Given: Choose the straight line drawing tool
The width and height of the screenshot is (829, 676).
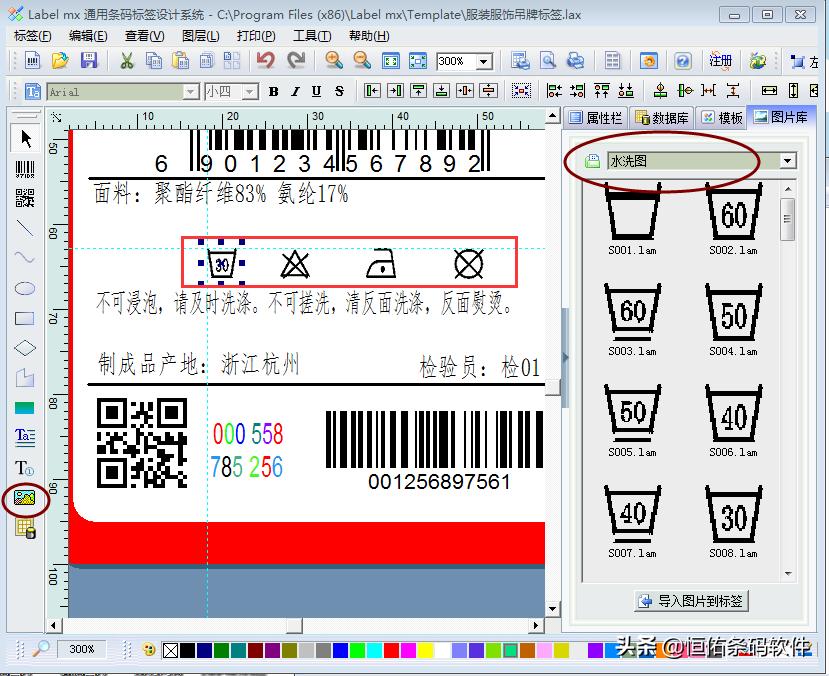Looking at the screenshot, I should 25,228.
